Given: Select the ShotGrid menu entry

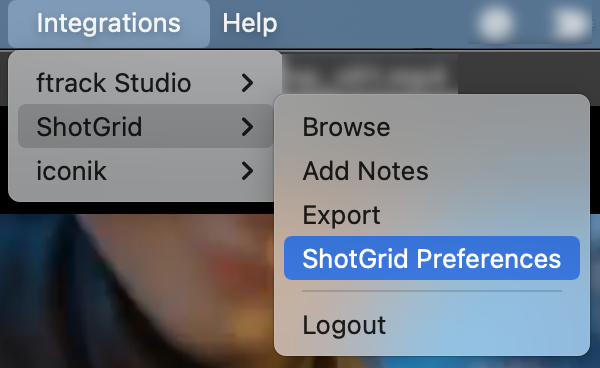Looking at the screenshot, I should (x=145, y=126).
